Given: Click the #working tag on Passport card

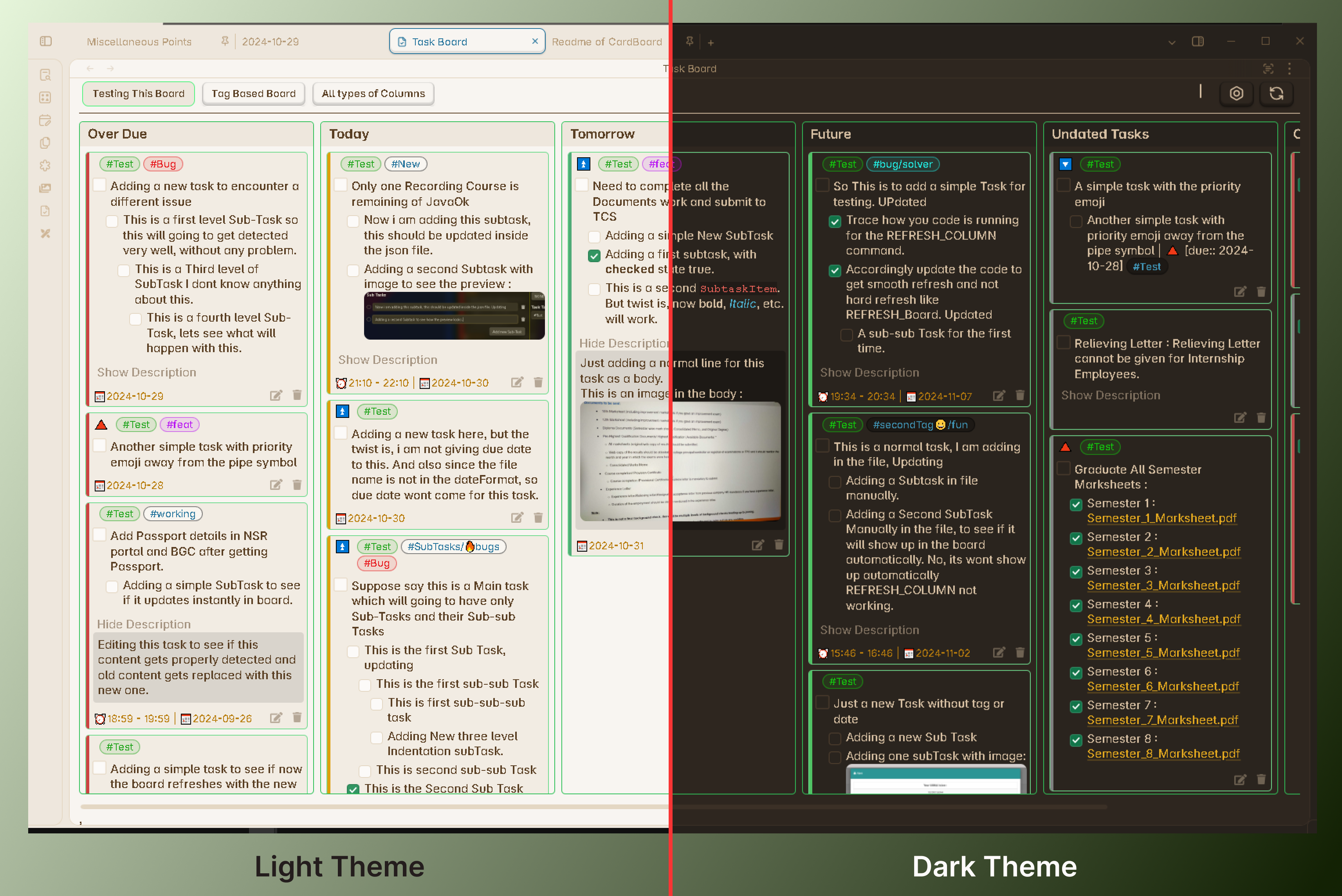Looking at the screenshot, I should (173, 514).
